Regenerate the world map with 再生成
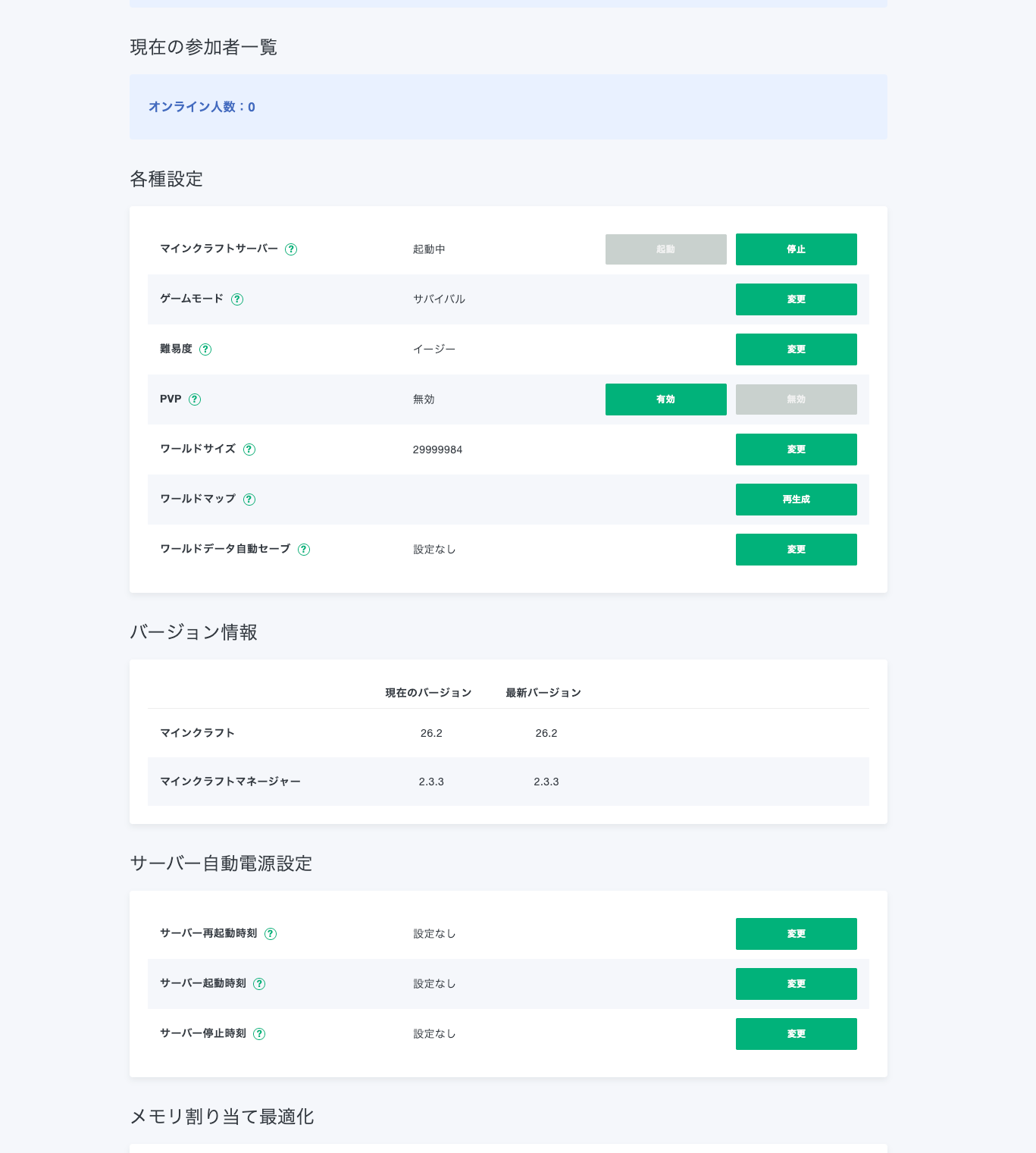1036x1153 pixels. [797, 500]
